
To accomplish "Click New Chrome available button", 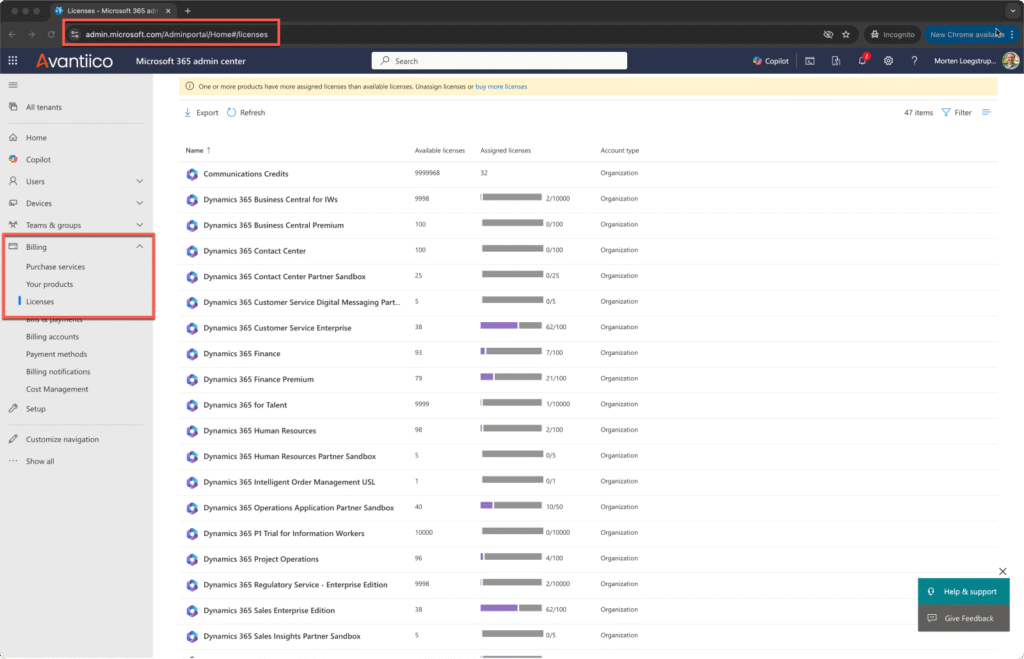I will [x=966, y=34].
